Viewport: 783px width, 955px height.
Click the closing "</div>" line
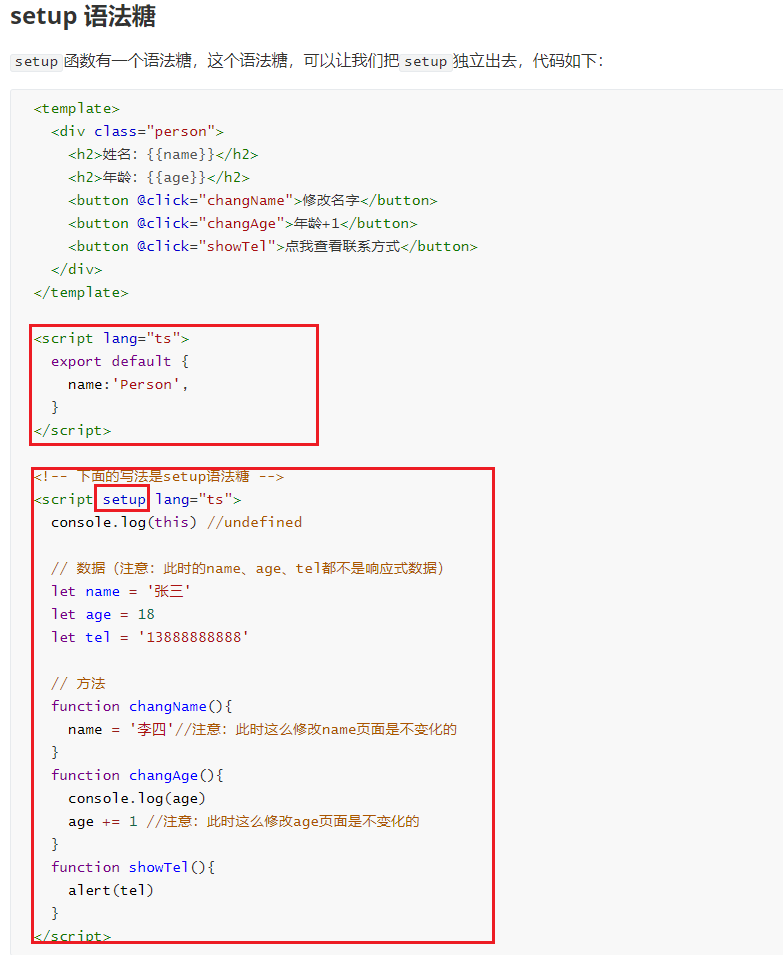point(77,269)
